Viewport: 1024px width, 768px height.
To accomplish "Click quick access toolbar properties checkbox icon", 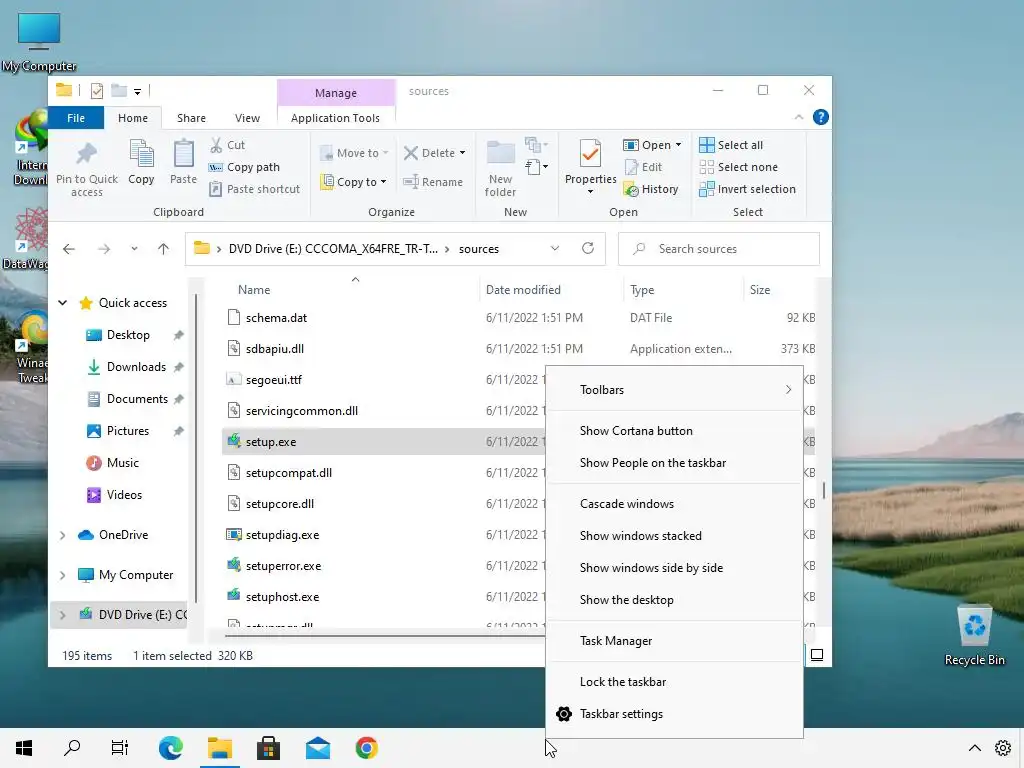I will (x=97, y=91).
